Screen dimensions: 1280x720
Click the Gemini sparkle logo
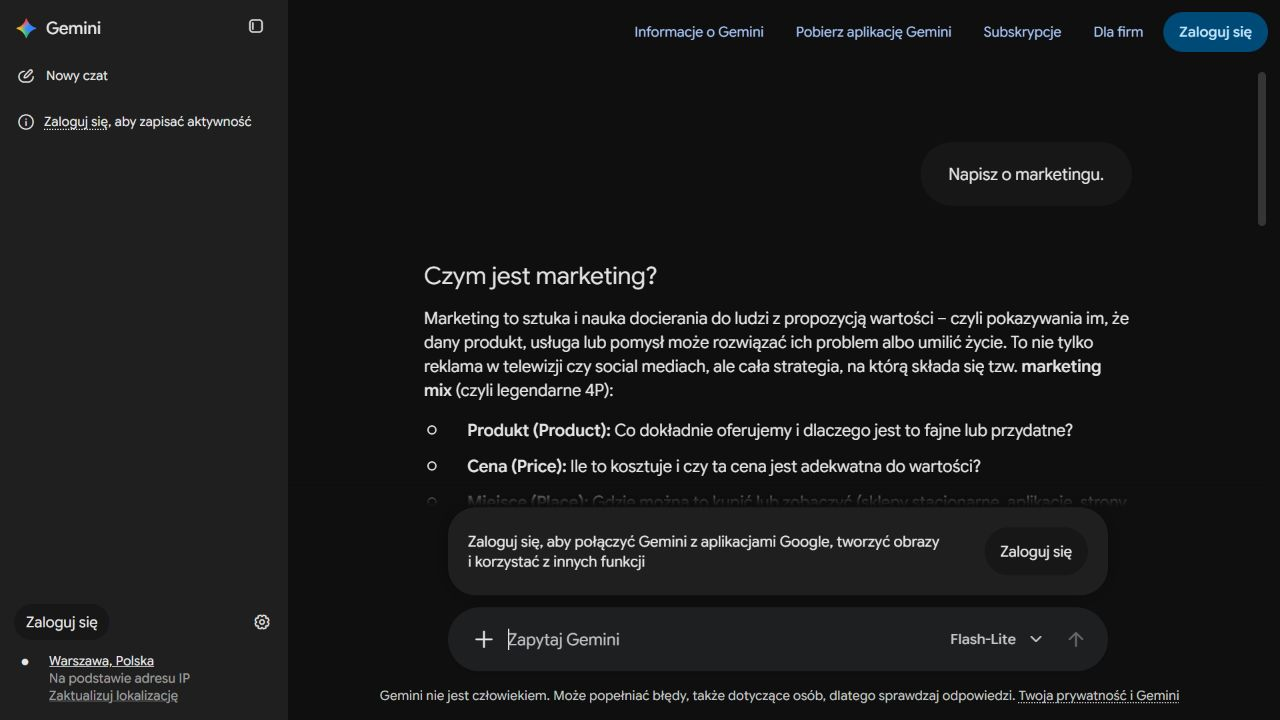26,28
